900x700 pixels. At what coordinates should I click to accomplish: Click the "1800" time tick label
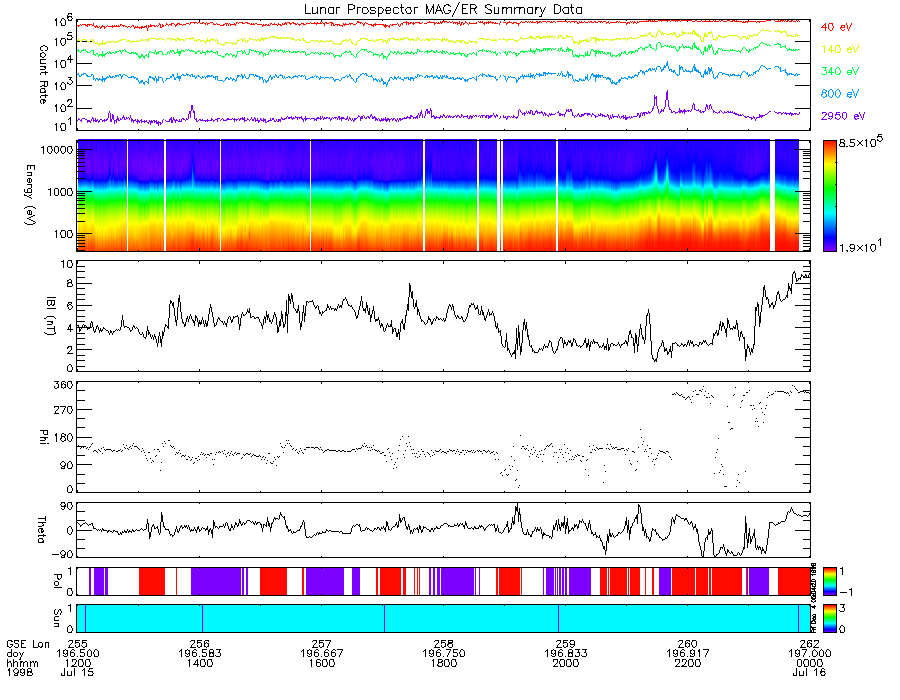444,663
